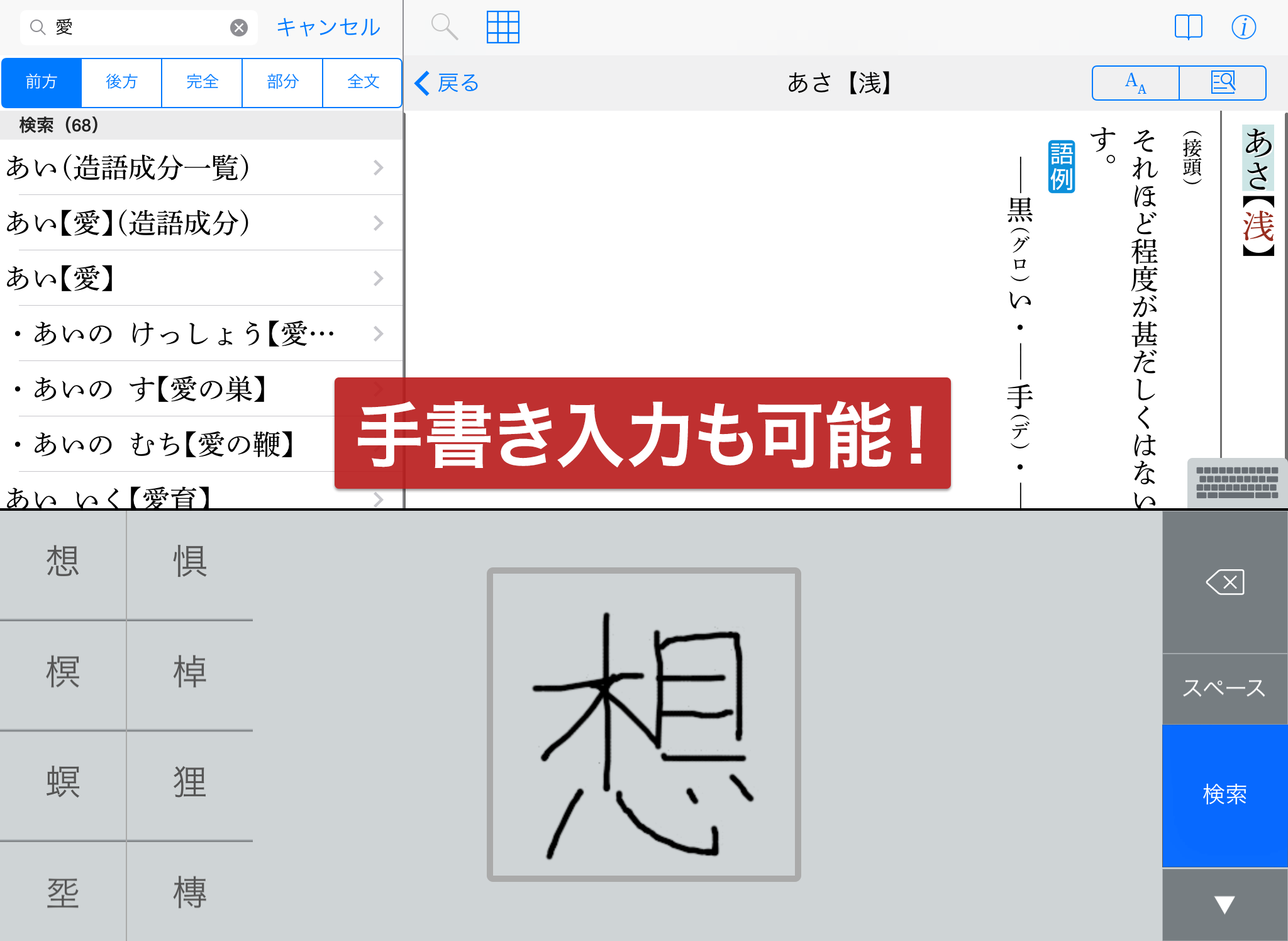Select 前方 prefix match mode

coord(42,82)
